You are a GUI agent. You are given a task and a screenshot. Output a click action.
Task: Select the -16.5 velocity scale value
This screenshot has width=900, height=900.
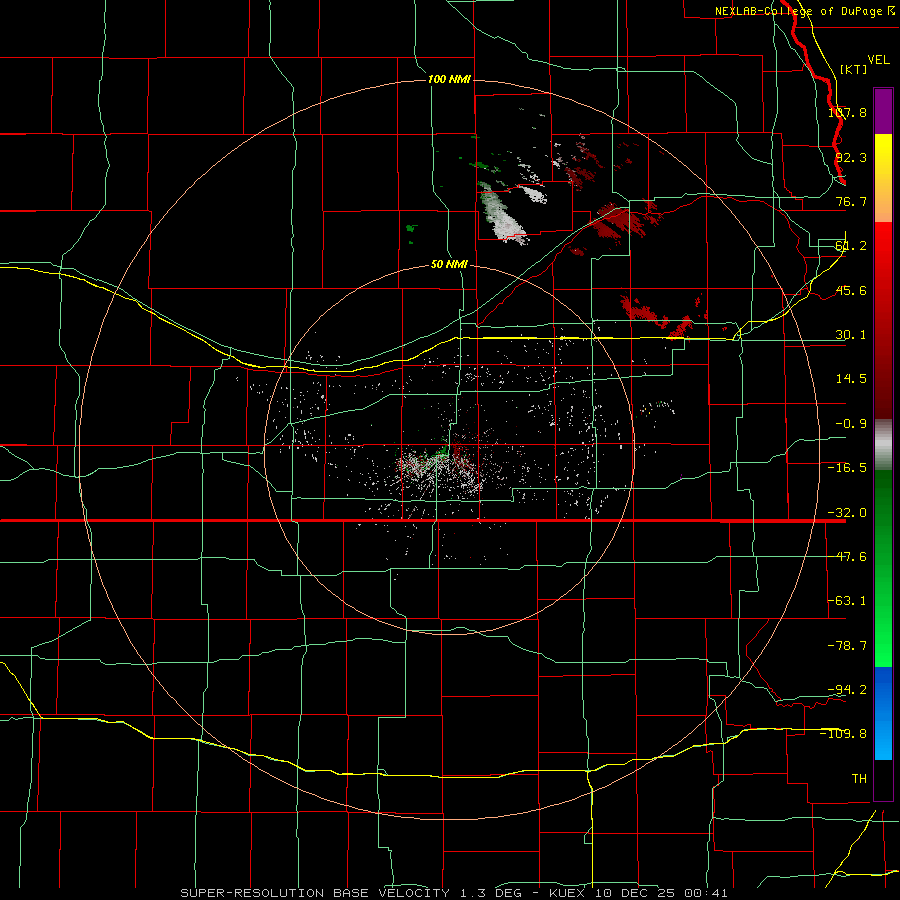click(x=847, y=468)
